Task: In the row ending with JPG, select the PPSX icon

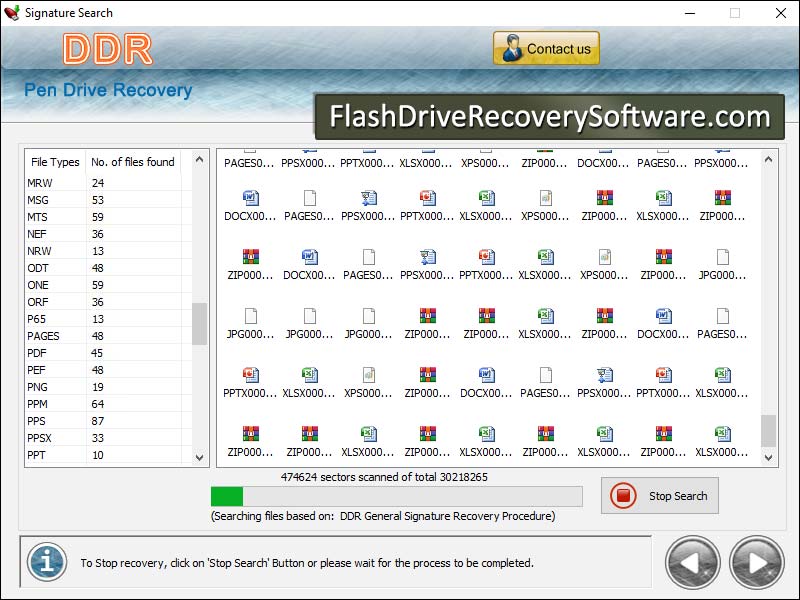Action: pyautogui.click(x=428, y=257)
